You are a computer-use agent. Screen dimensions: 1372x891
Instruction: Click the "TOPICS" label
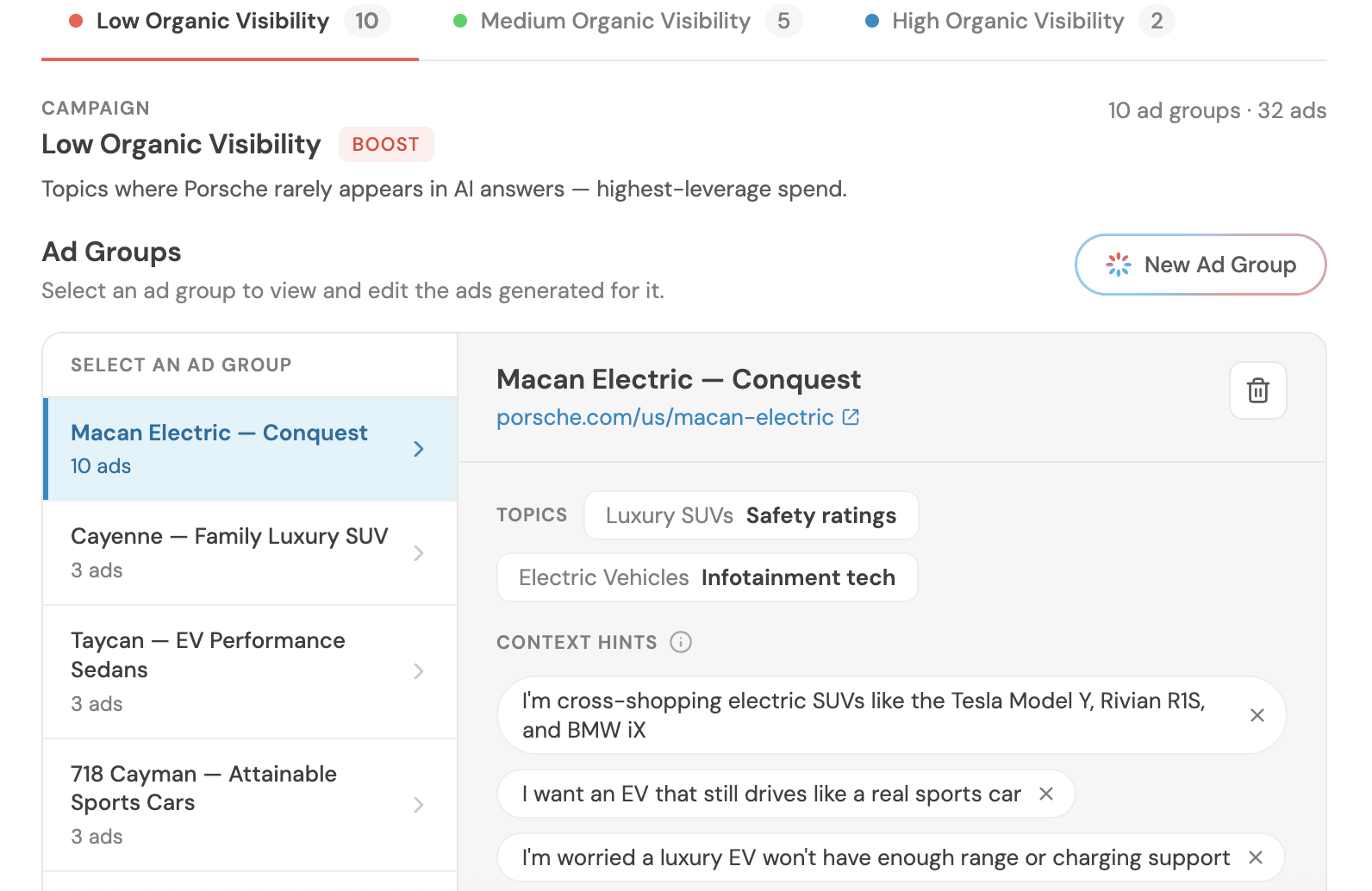click(x=532, y=515)
